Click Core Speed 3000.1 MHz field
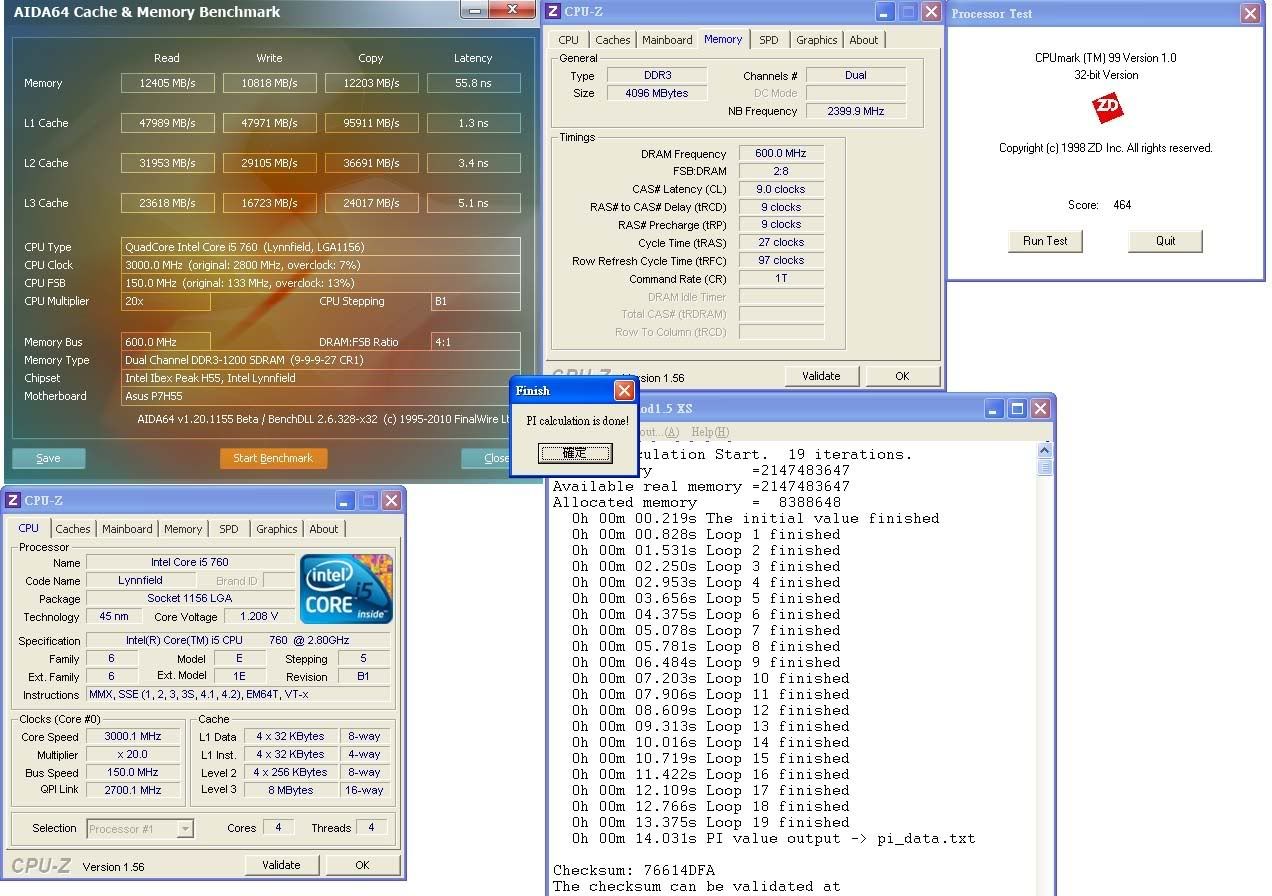This screenshot has width=1272, height=896. (x=132, y=737)
